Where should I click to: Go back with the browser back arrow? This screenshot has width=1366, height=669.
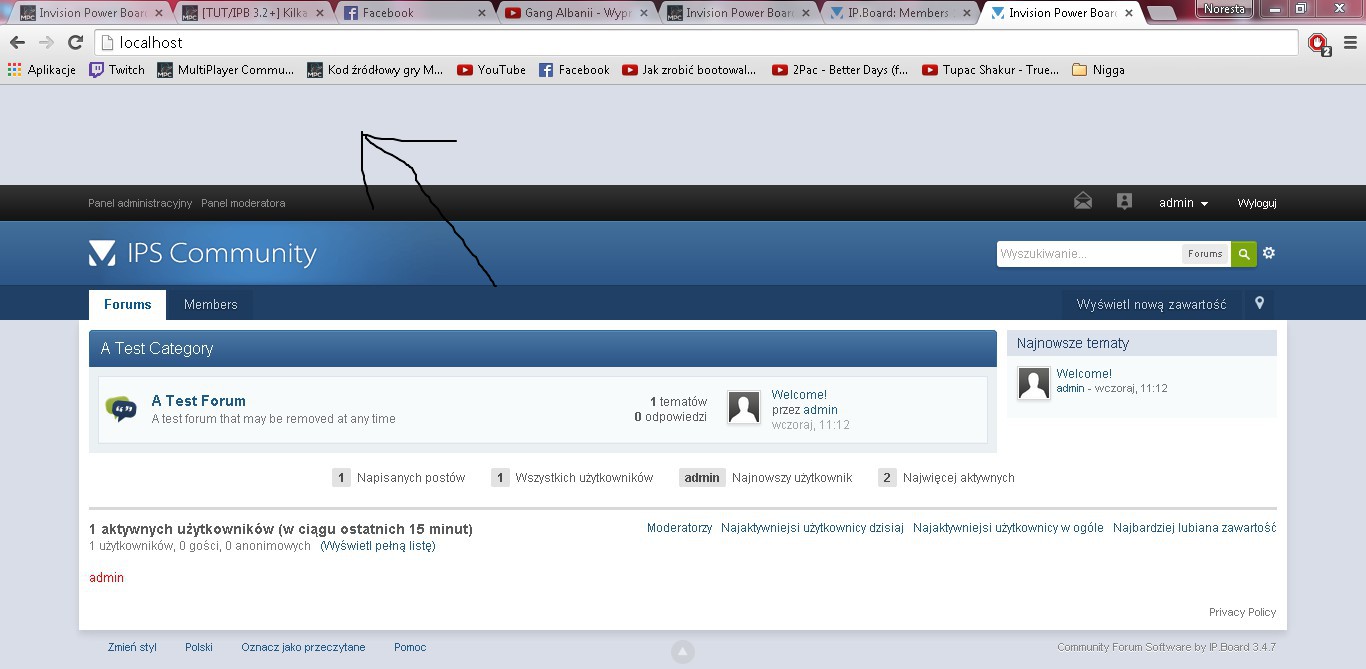pos(17,43)
